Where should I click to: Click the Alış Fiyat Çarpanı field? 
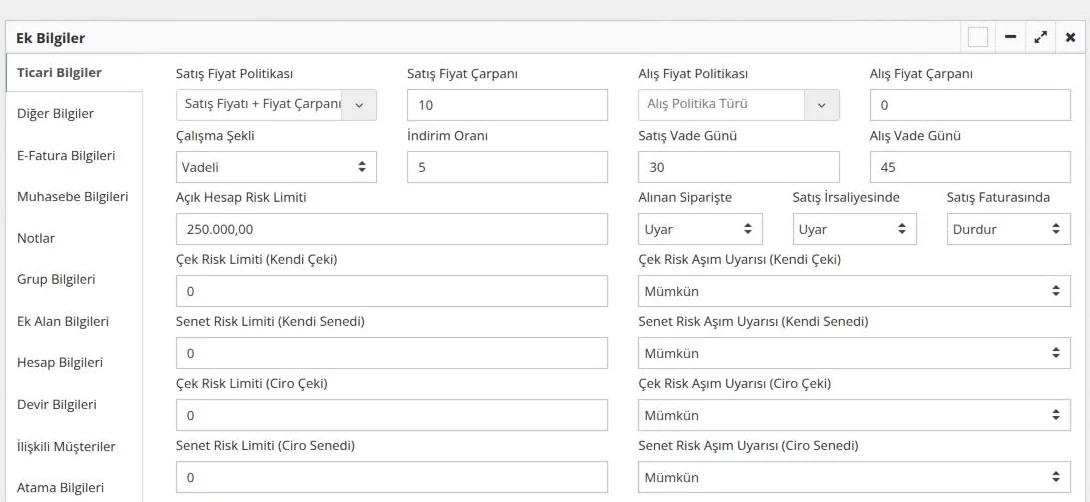tap(970, 105)
